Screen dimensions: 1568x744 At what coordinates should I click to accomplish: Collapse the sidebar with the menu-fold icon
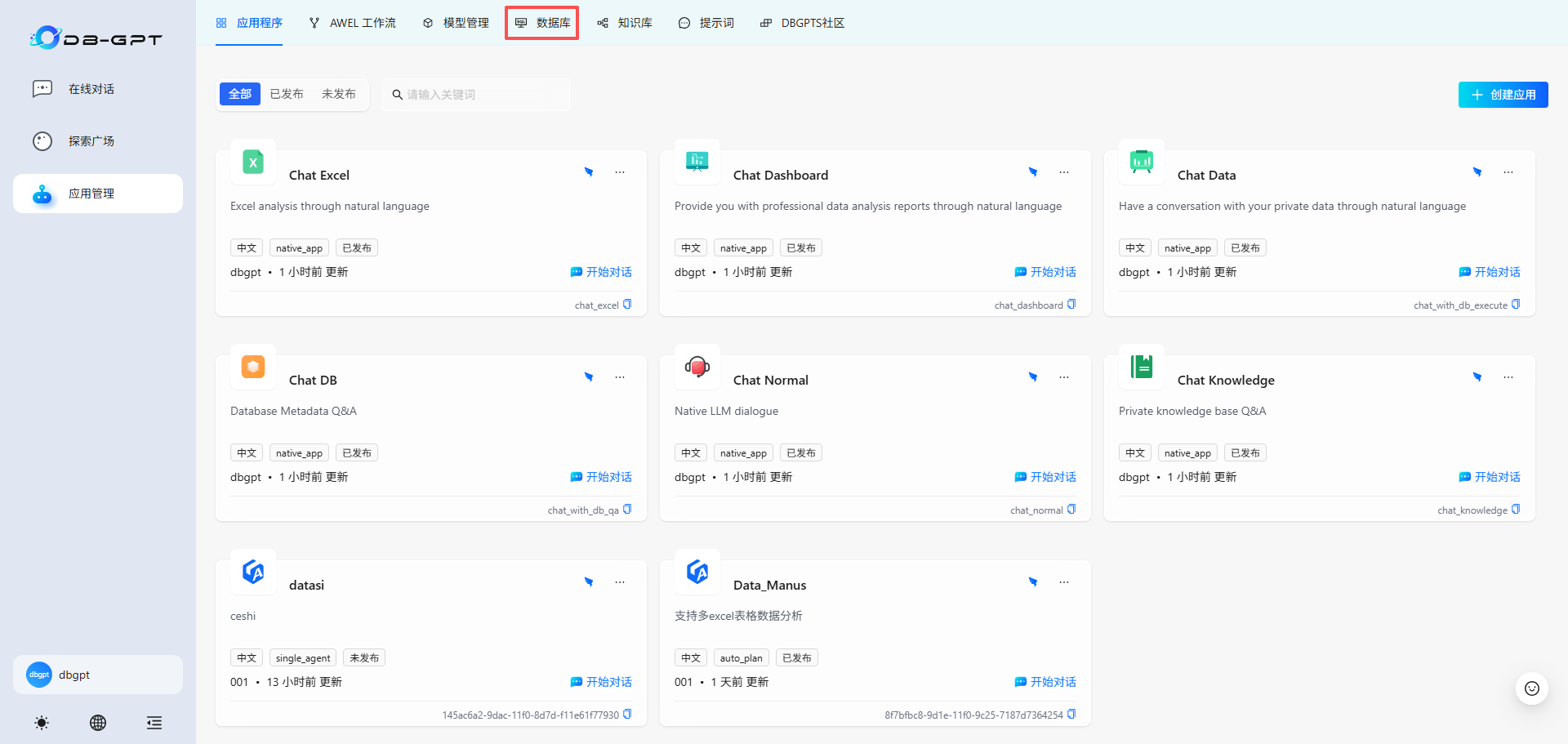[154, 723]
